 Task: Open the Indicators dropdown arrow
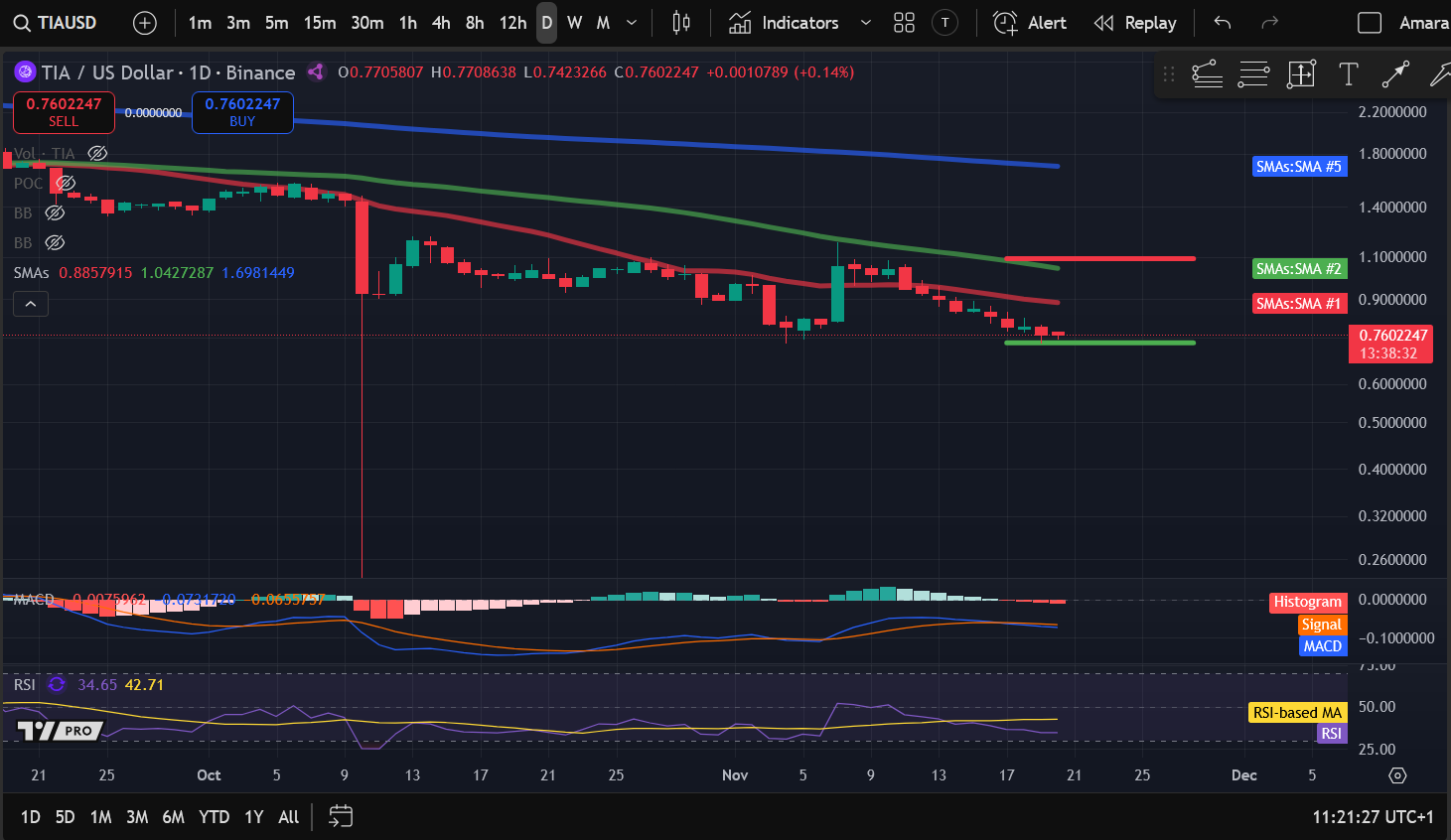coord(864,22)
